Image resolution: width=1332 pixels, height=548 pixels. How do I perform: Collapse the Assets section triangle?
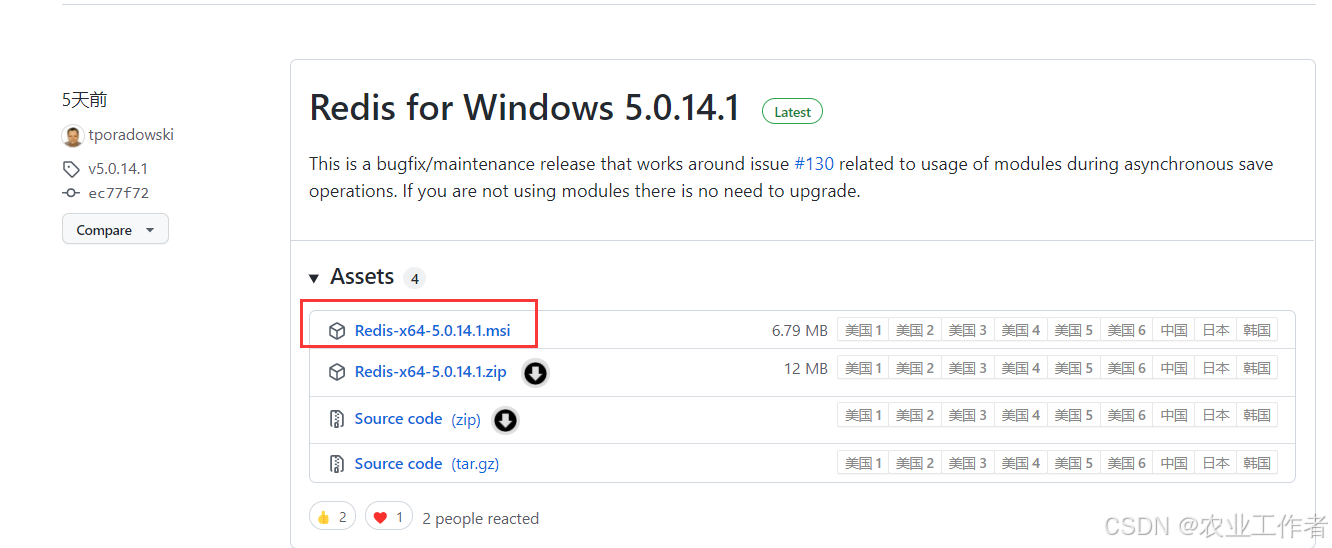coord(314,278)
